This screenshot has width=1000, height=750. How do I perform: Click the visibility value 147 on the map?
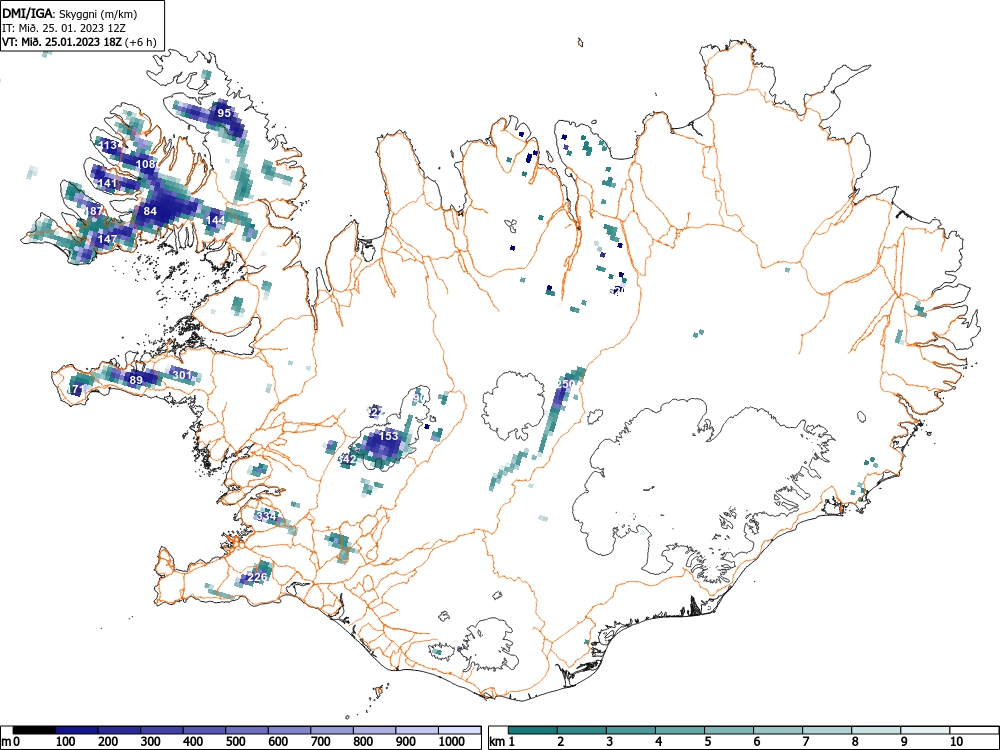pyautogui.click(x=107, y=239)
